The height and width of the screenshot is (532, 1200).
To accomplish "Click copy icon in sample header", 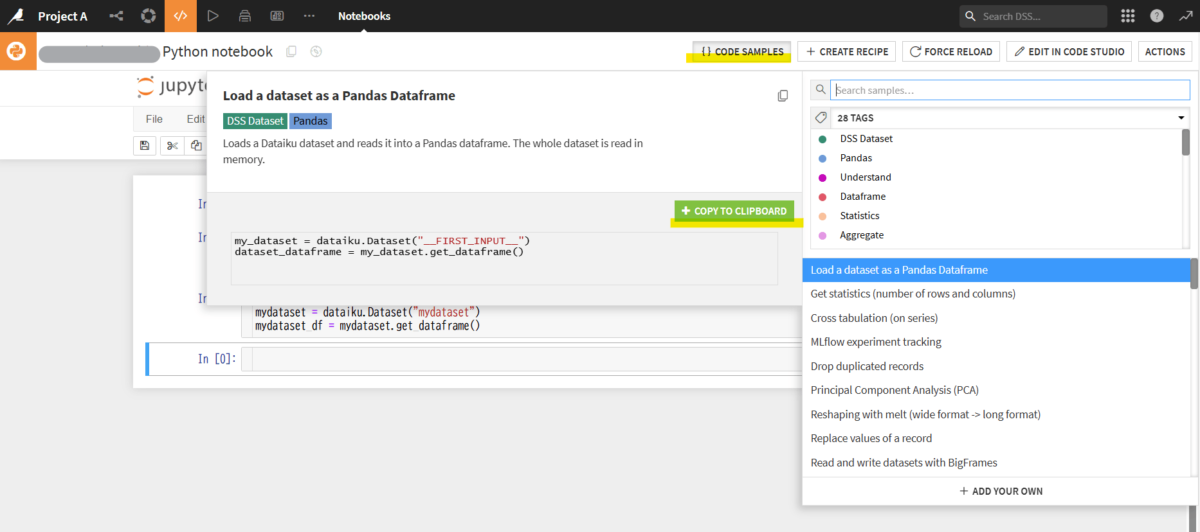I will (783, 96).
